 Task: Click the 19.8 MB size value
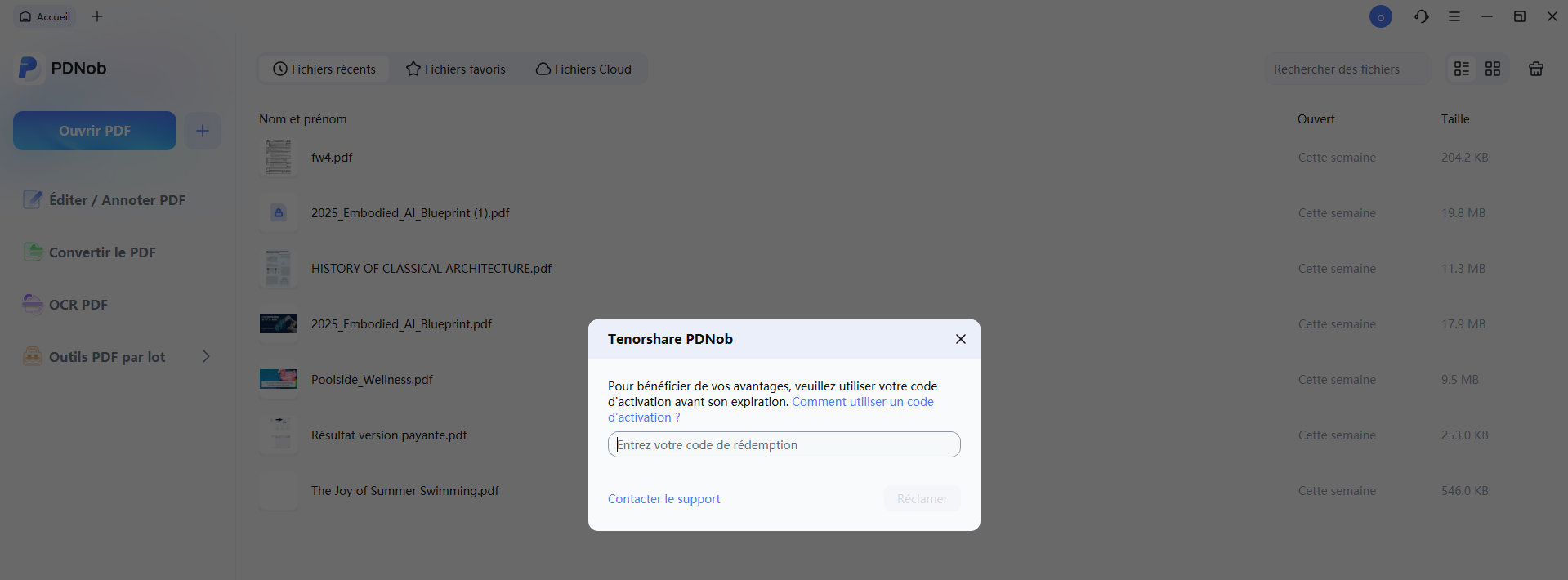(1463, 213)
